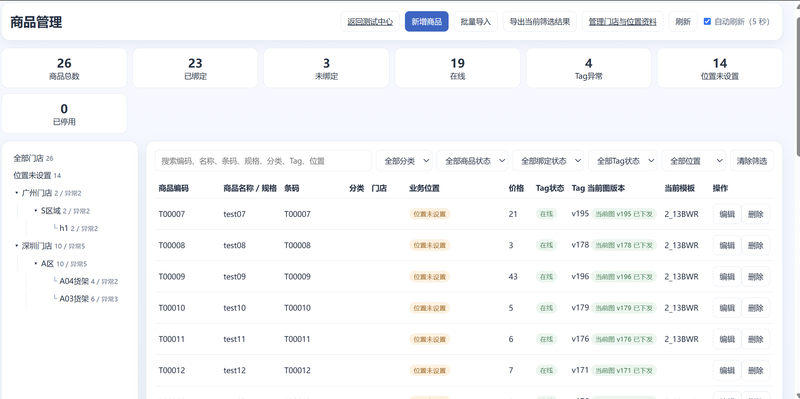Focus the product search input field
Screen dimensions: 800x399
[263, 161]
